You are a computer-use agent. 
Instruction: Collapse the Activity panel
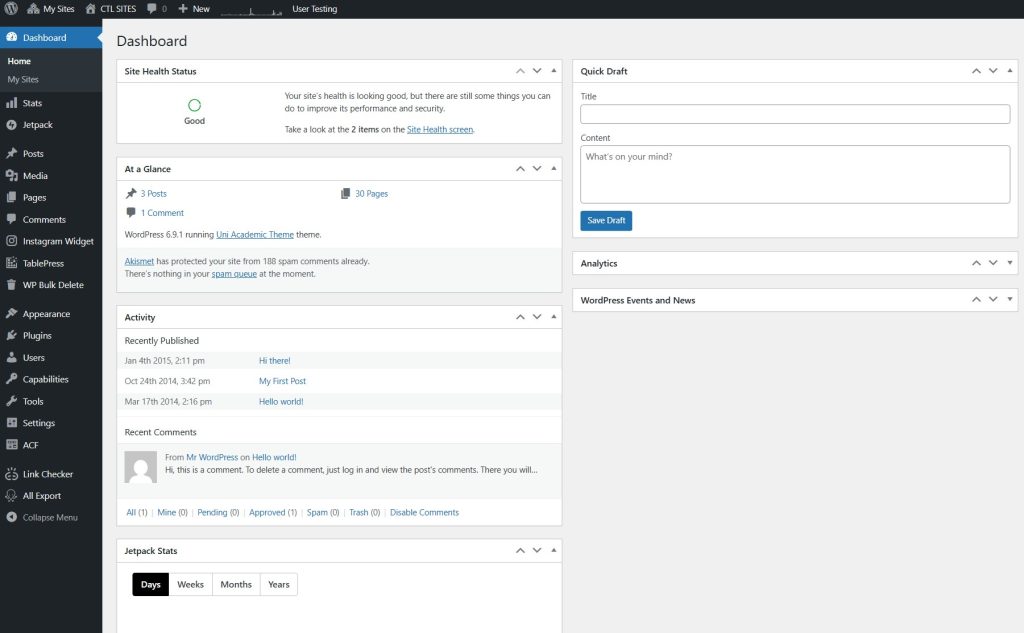(x=554, y=317)
